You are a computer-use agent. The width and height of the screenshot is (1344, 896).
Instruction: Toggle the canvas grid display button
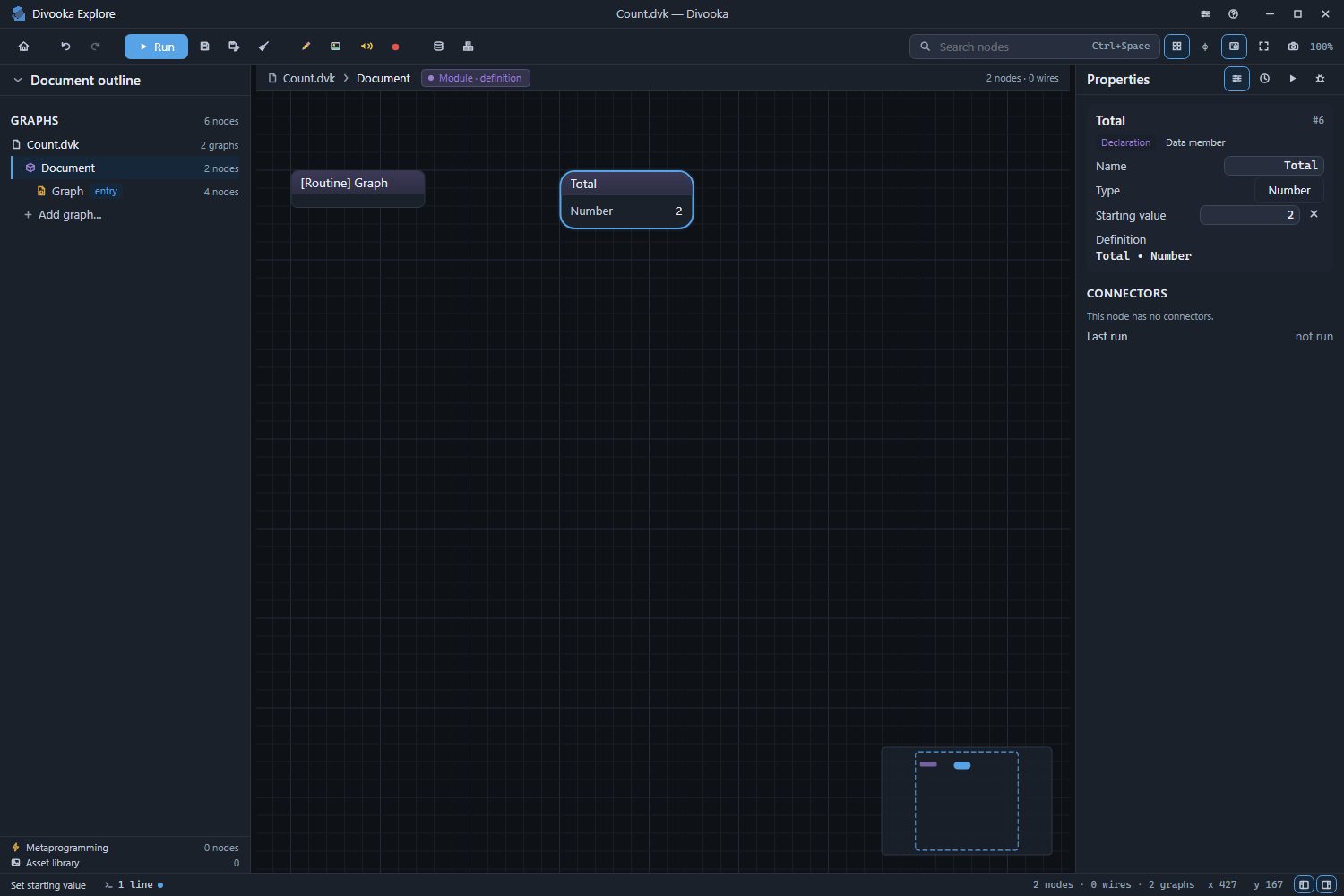coord(1176,47)
